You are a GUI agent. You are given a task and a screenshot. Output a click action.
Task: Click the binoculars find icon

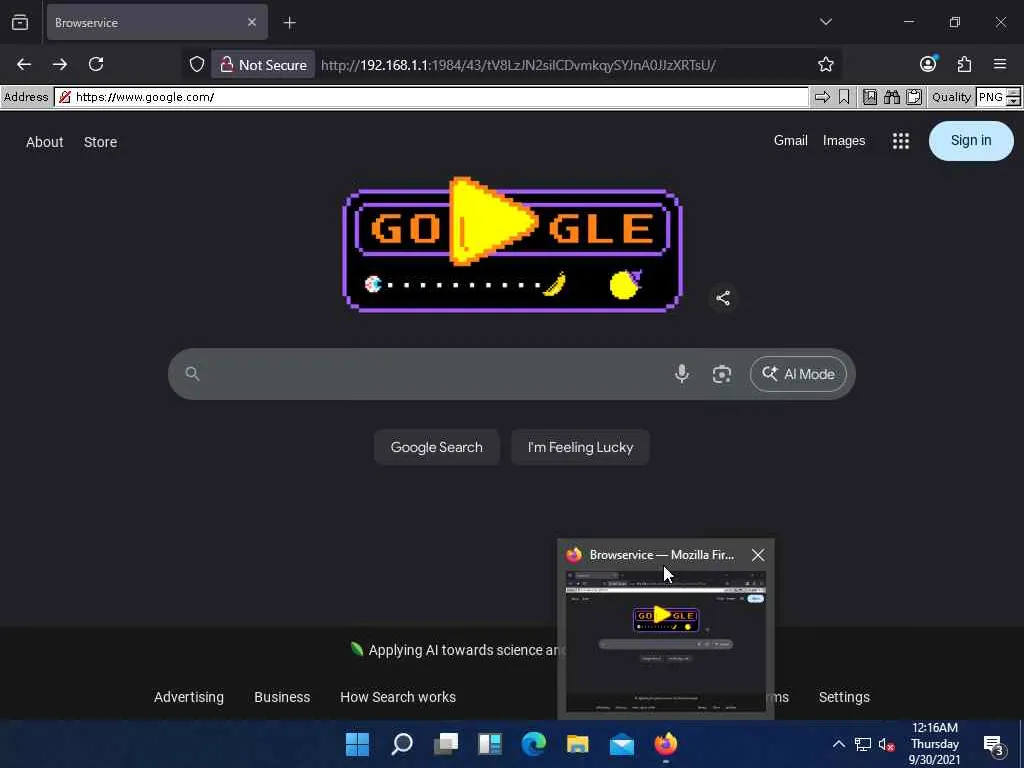tap(892, 97)
